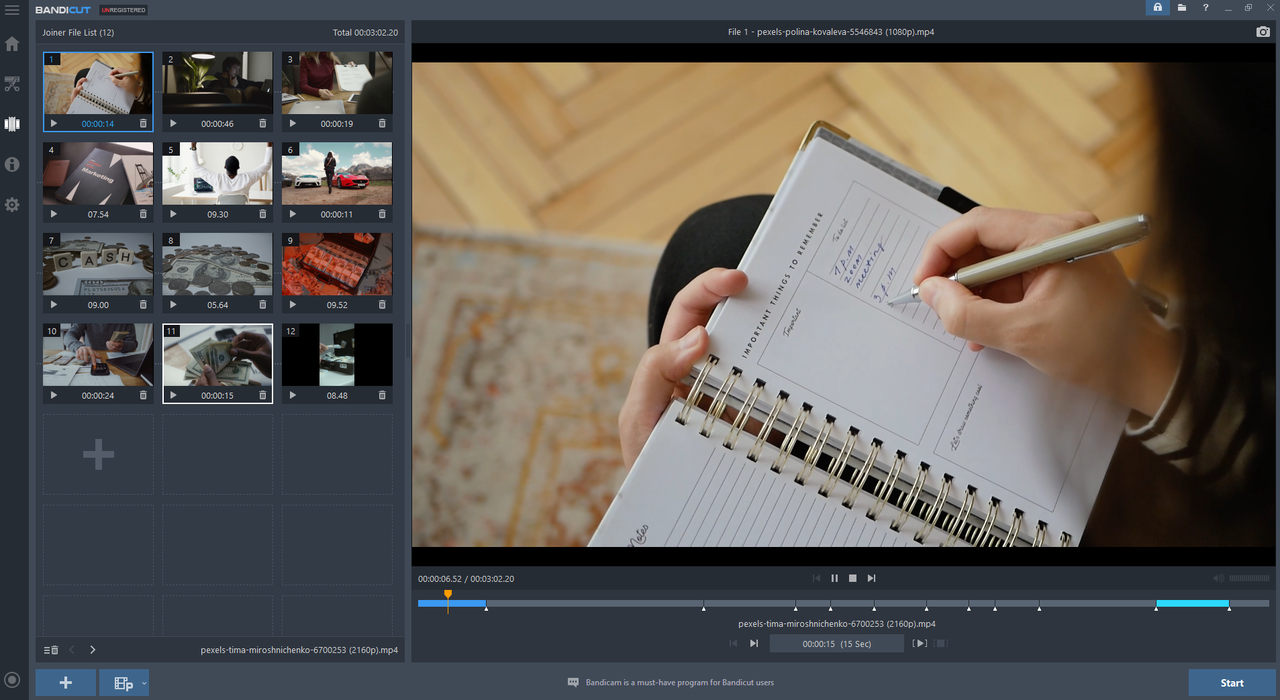The image size is (1280, 700).
Task: Click the Start button
Action: (x=1232, y=683)
